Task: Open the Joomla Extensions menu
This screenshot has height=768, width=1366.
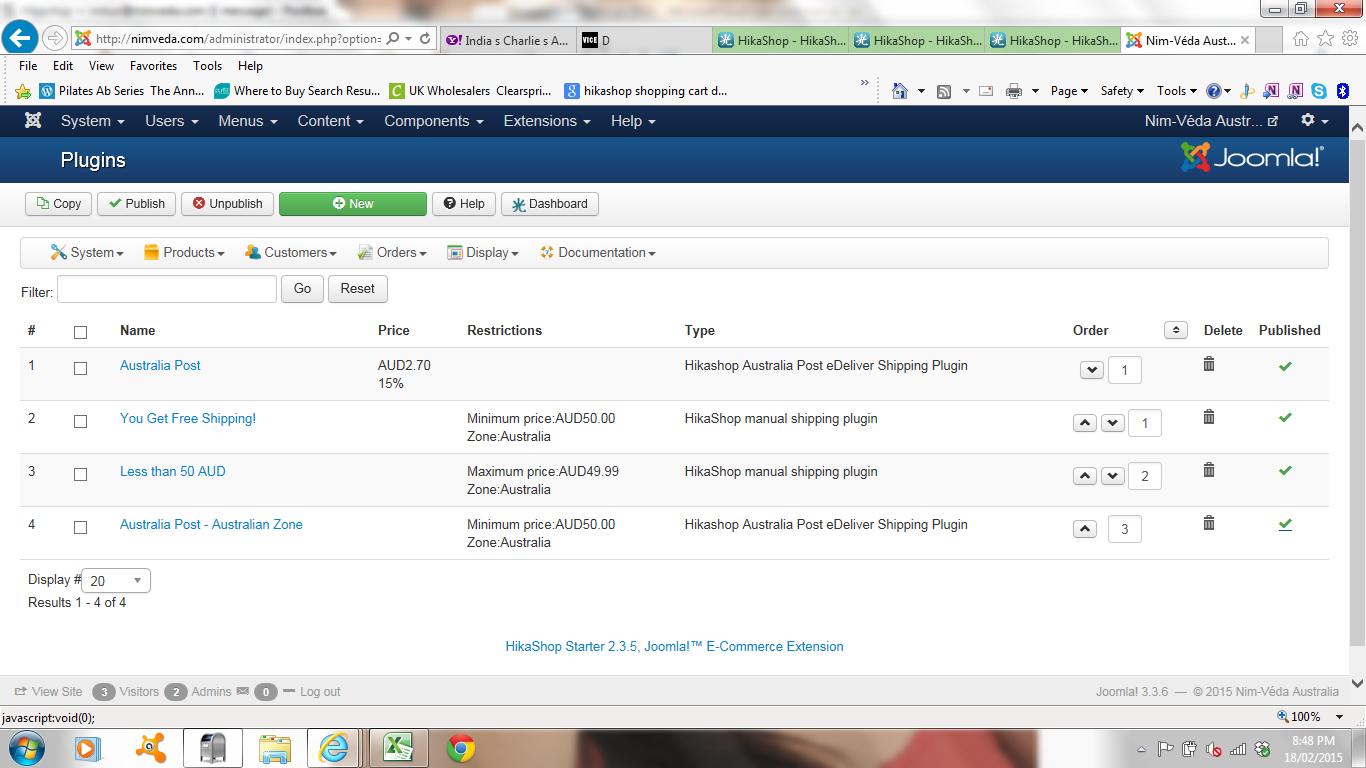Action: pyautogui.click(x=547, y=121)
